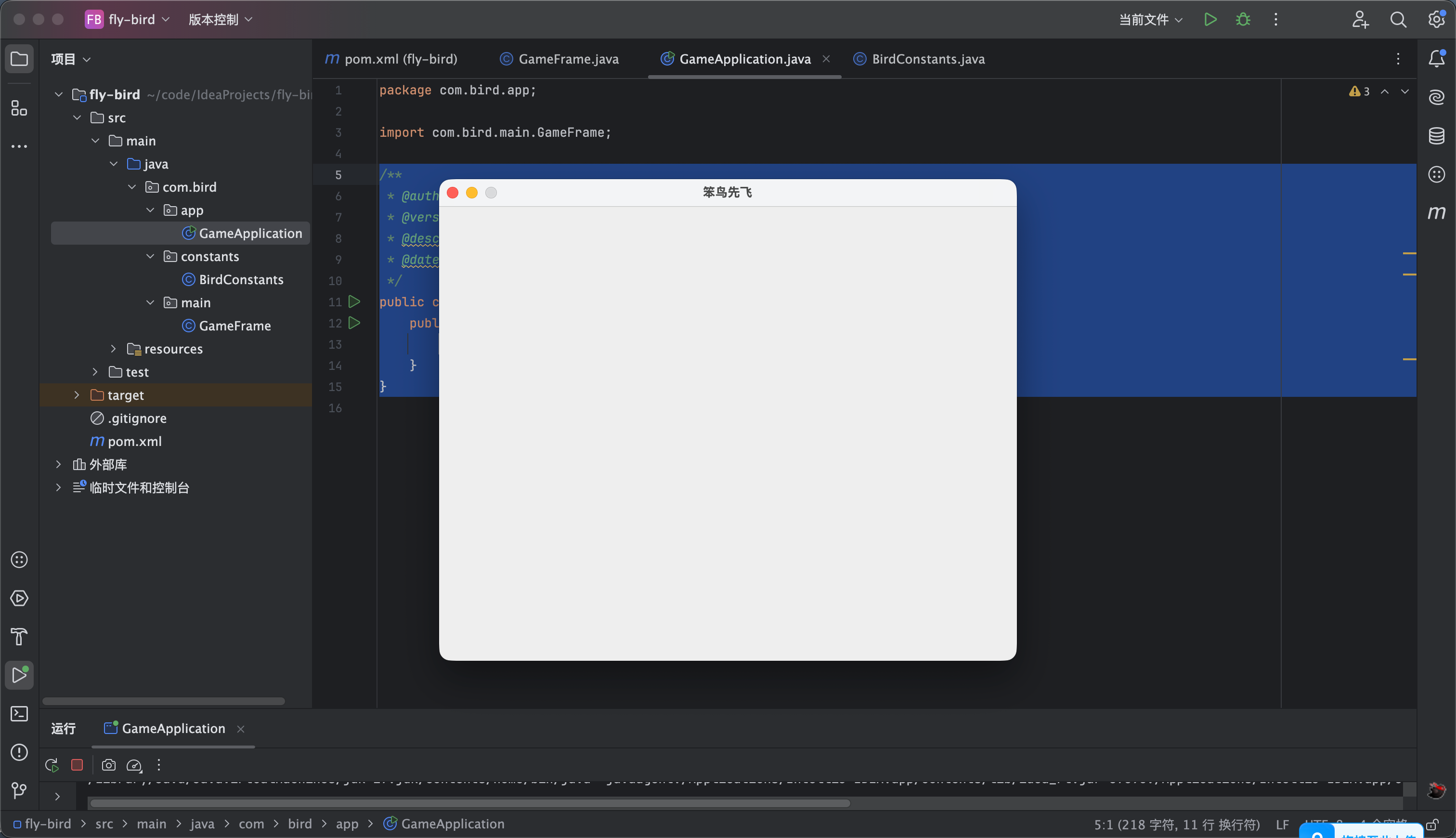Expand 外部库 node
Image resolution: width=1456 pixels, height=838 pixels.
pos(58,464)
